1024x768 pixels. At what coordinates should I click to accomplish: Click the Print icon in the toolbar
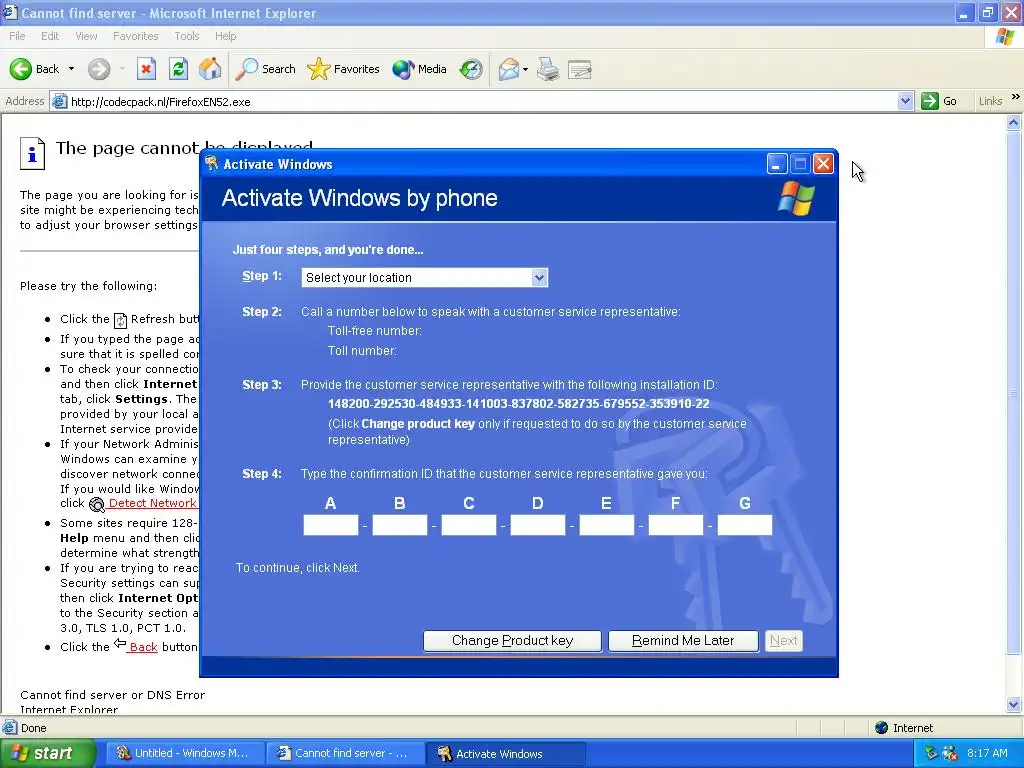click(548, 69)
